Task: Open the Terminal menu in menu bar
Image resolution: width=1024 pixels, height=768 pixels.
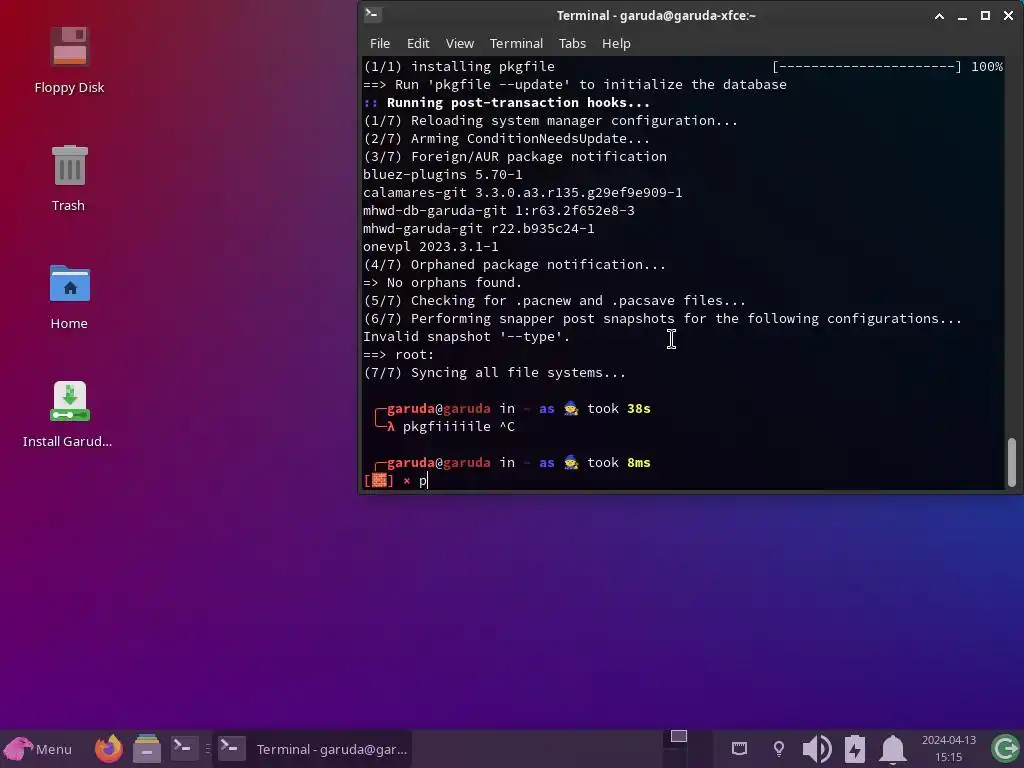Action: 516,43
